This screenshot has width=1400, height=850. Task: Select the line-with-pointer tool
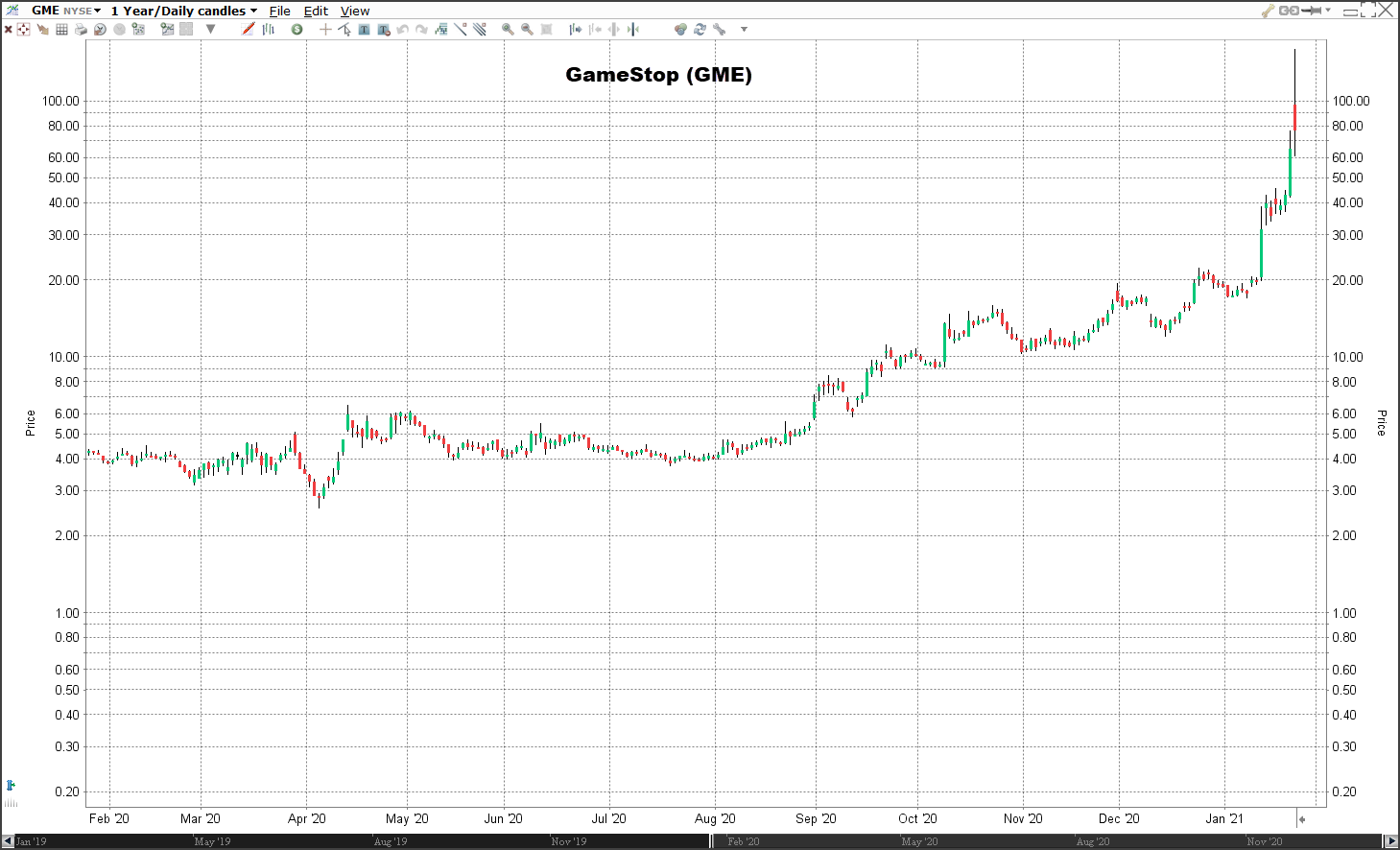pos(344,29)
